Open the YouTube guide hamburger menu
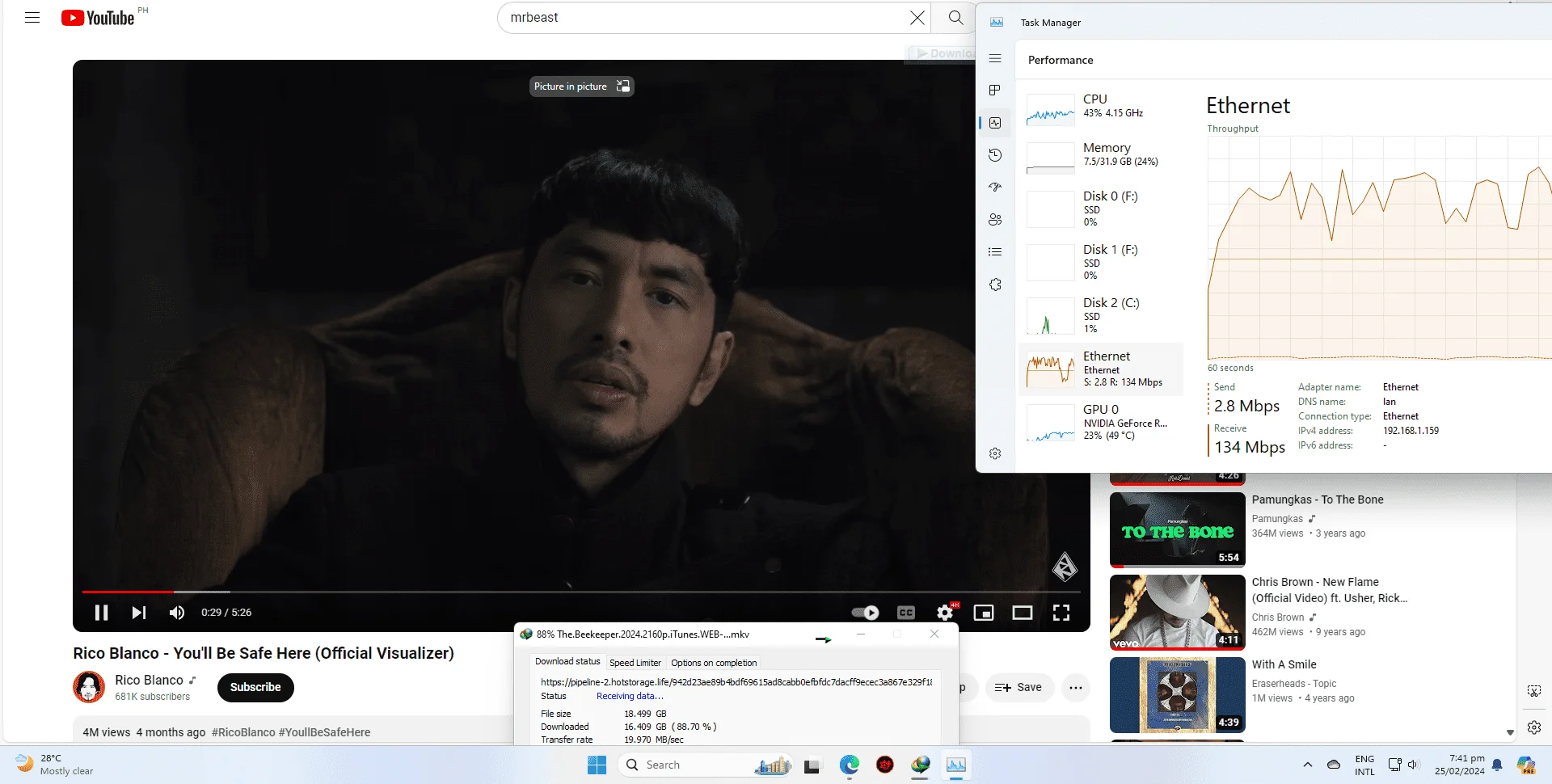The image size is (1552, 784). click(x=32, y=17)
